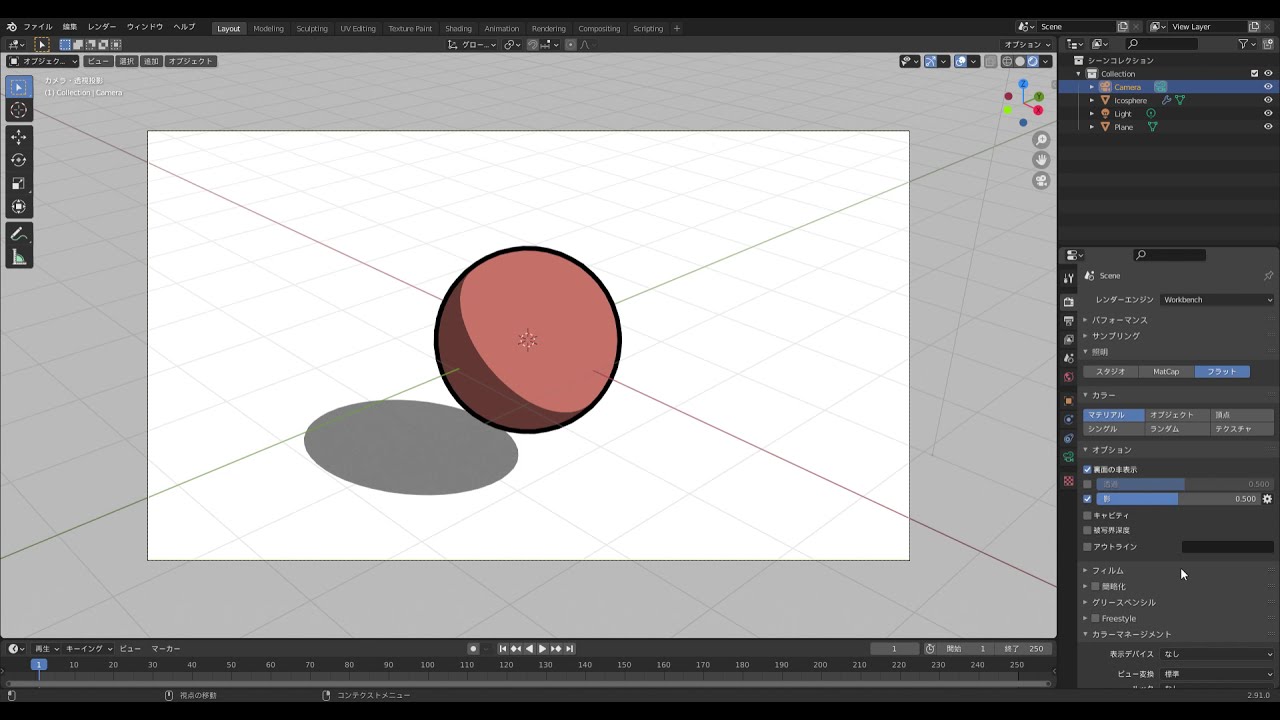Expand the サンプリング panel

(1115, 336)
